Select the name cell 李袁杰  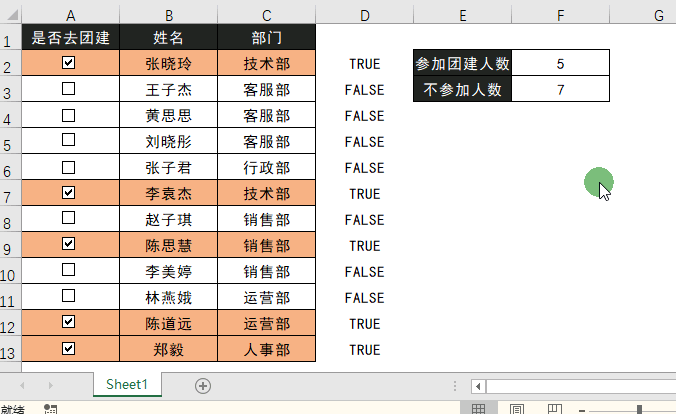(x=169, y=193)
